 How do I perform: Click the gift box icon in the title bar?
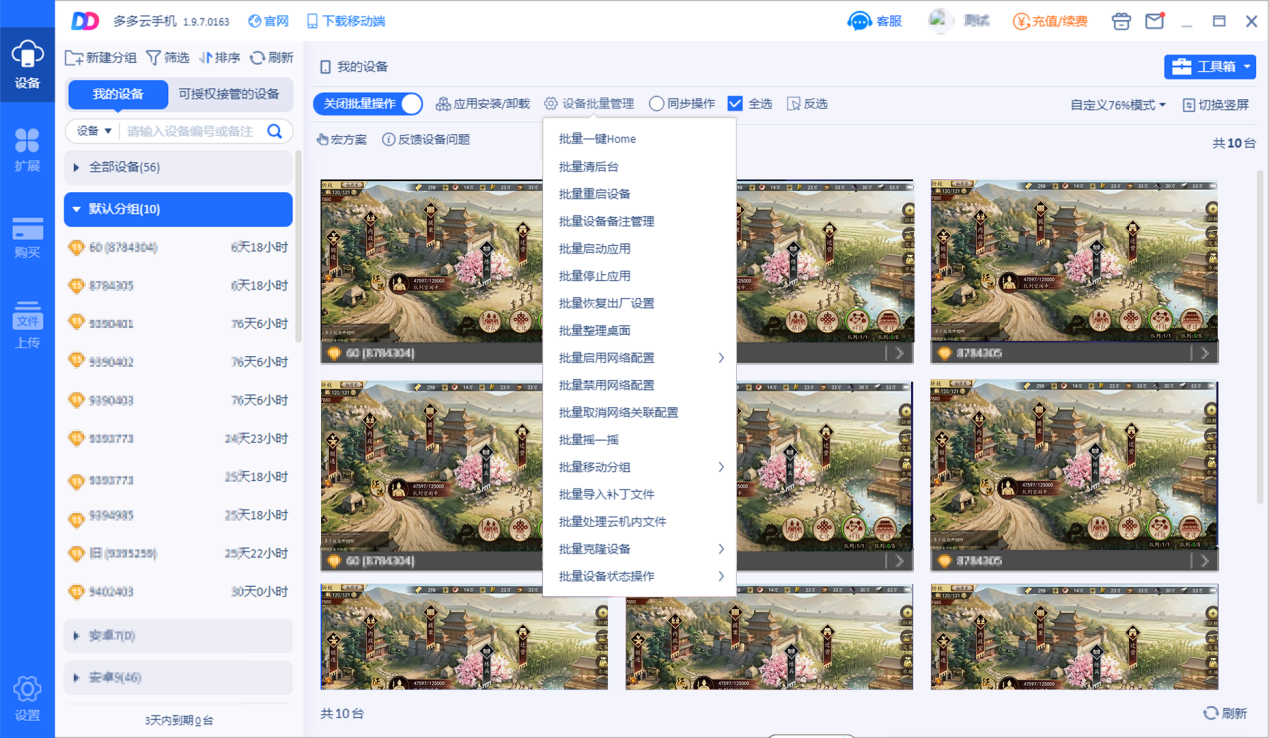[1121, 21]
